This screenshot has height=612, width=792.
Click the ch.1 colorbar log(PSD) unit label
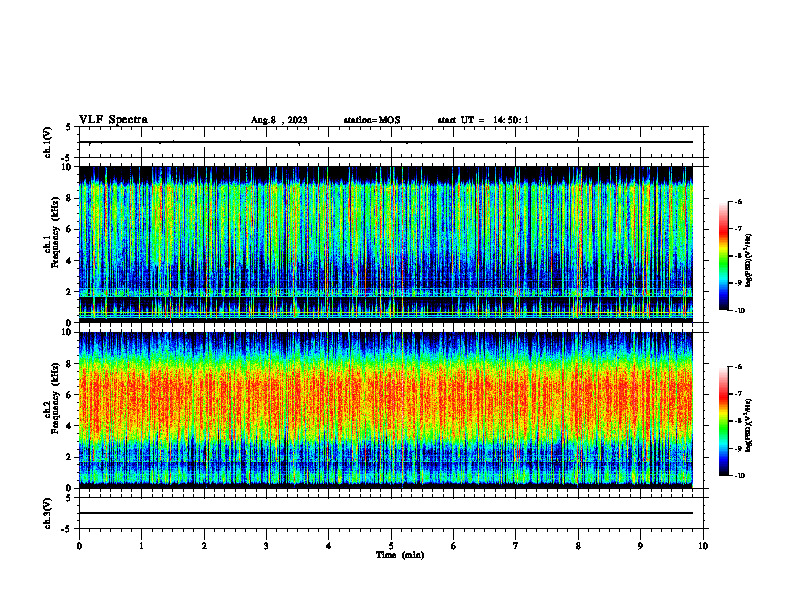[x=749, y=261]
